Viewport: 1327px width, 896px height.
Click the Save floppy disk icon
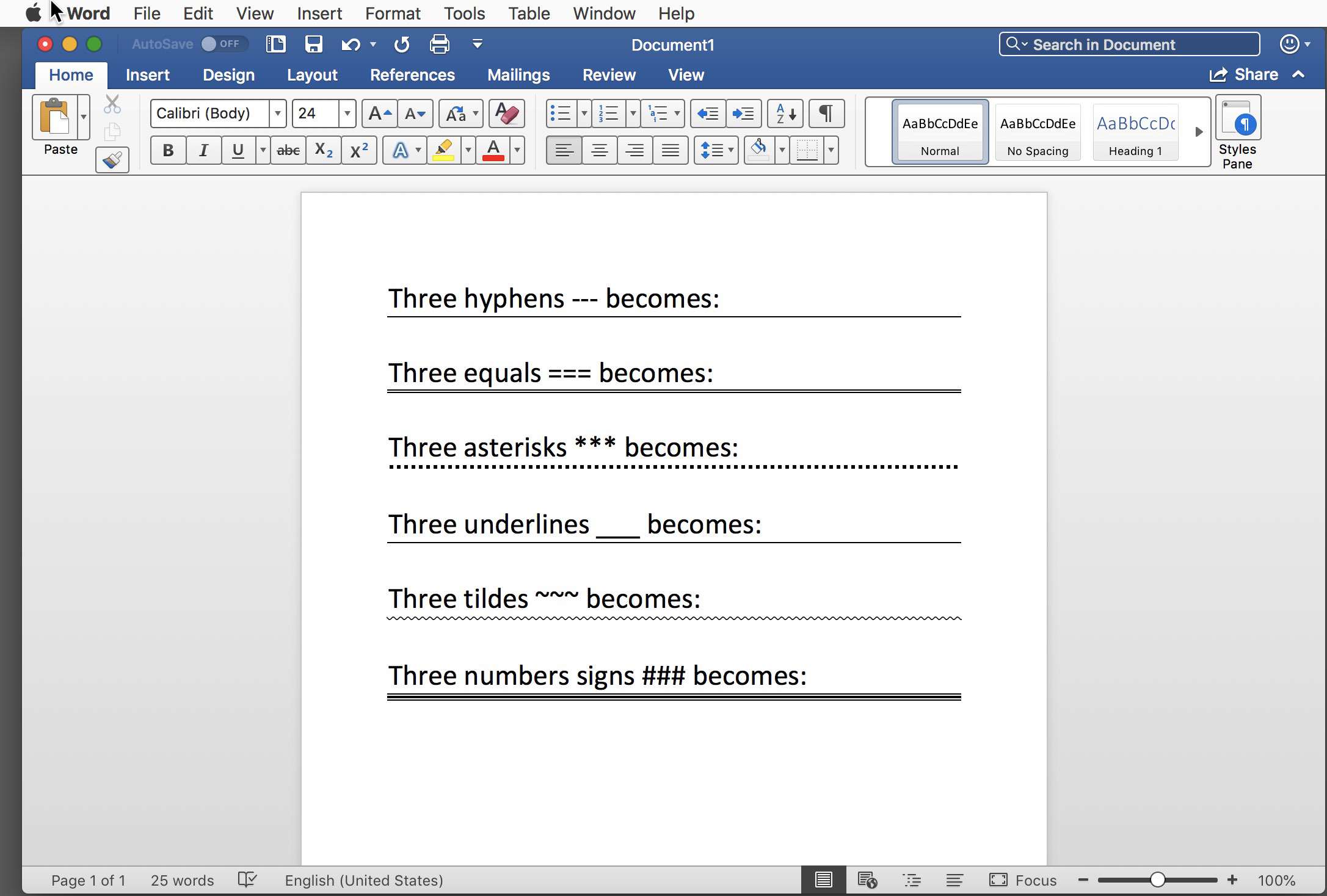314,44
